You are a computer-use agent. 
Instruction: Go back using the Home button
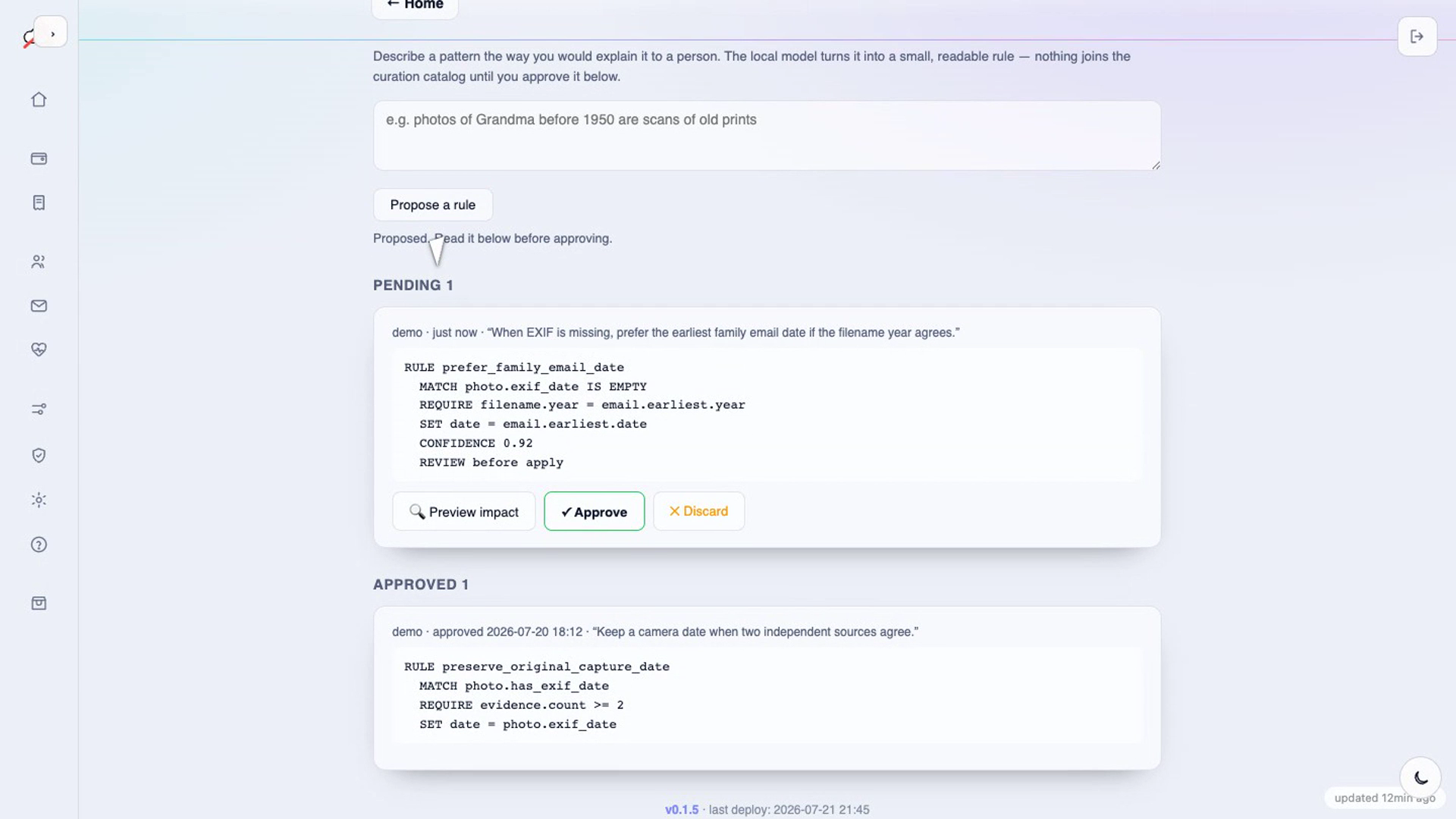pyautogui.click(x=415, y=6)
